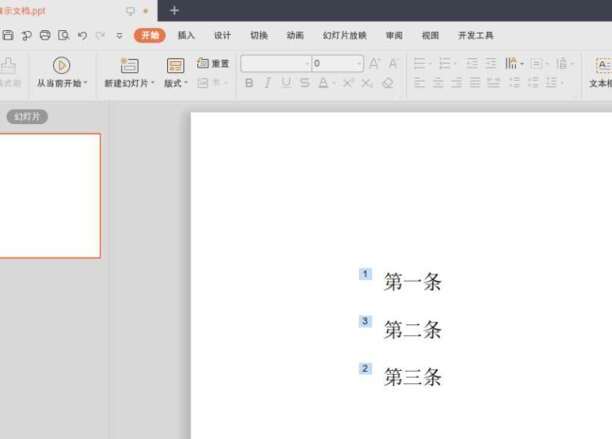
Task: Click the 新建幻灯片 slide icon
Action: tap(129, 66)
